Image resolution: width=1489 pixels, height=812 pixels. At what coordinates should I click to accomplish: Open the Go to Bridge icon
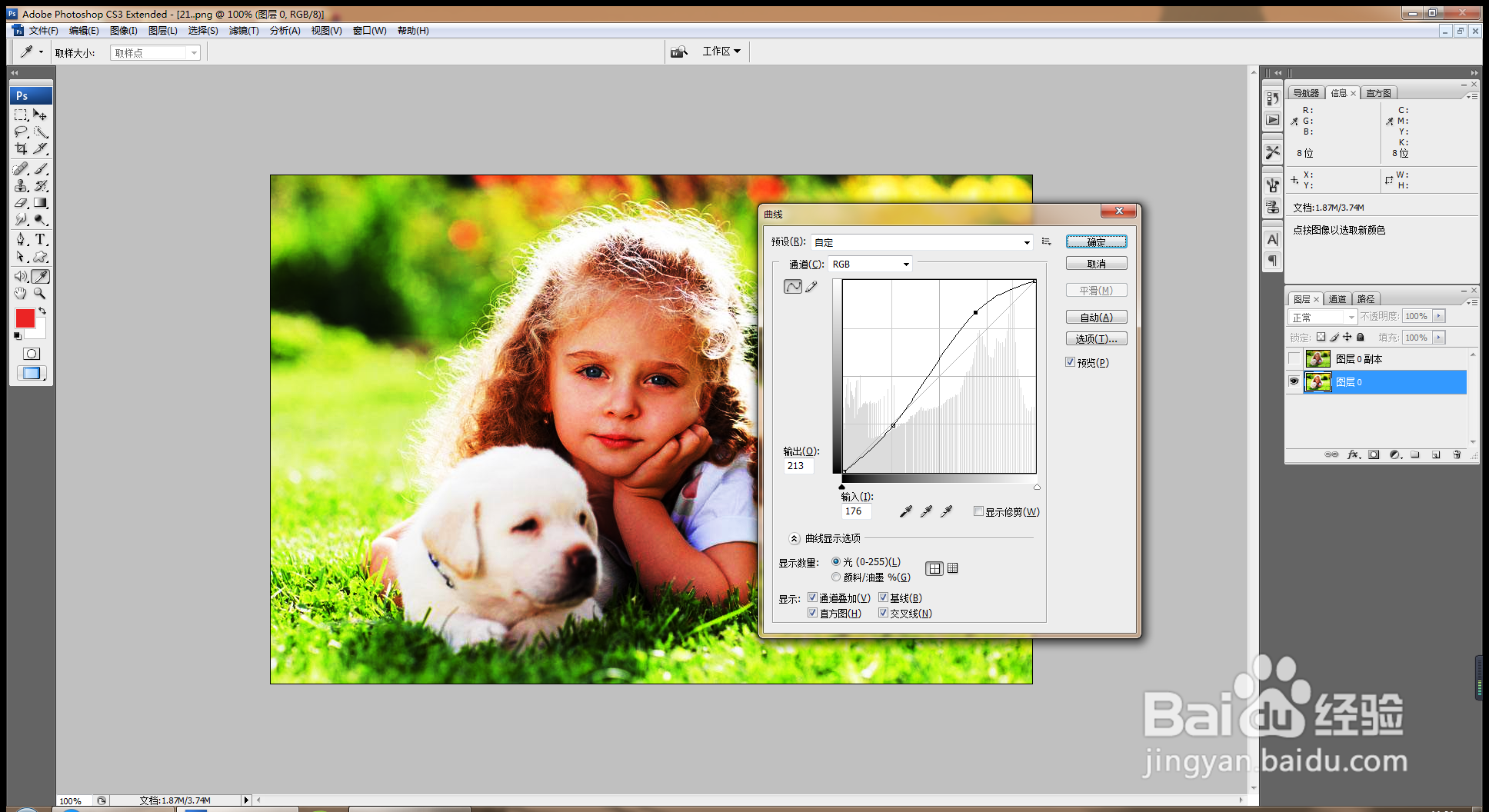(678, 52)
